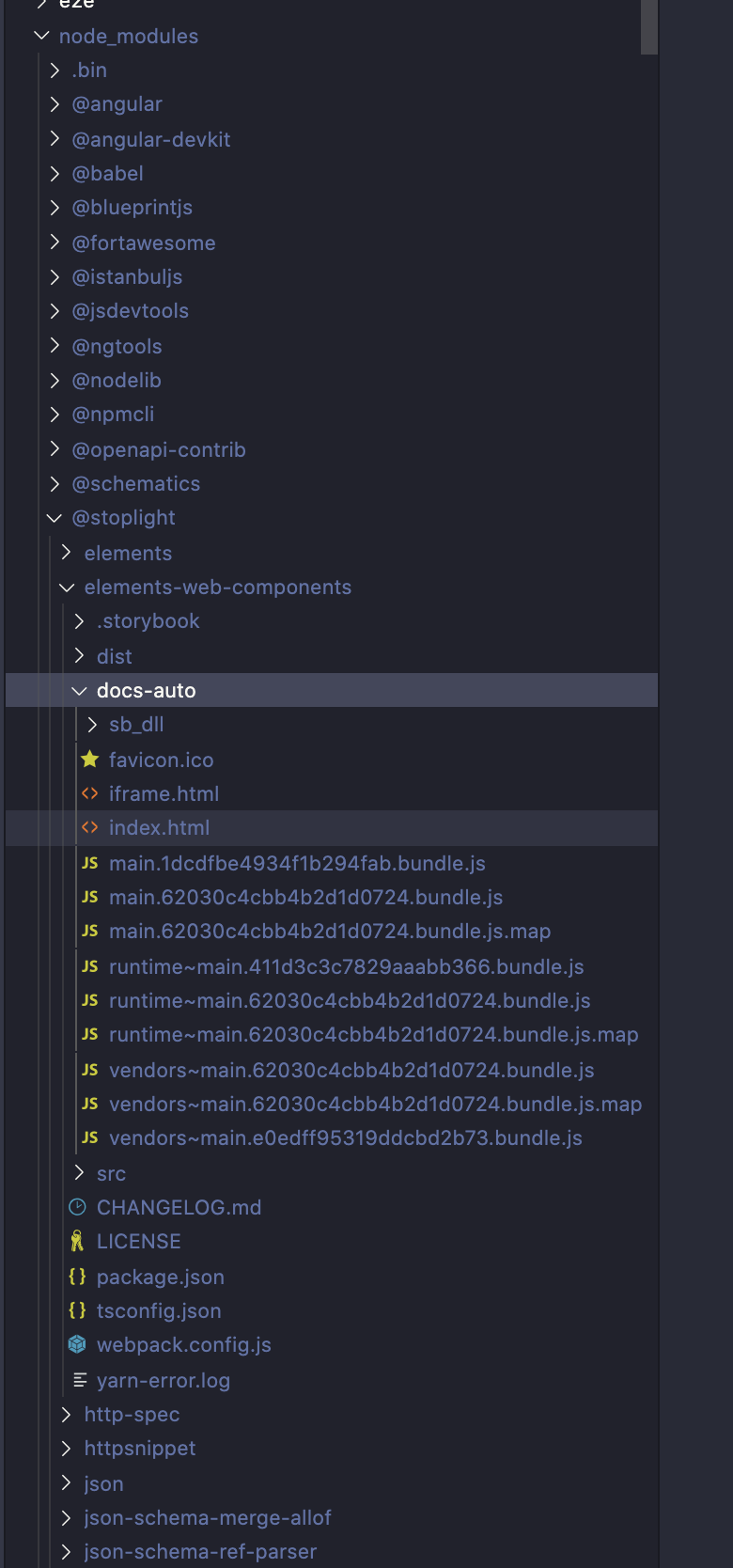
Task: Click the explorer scrollbar thumb
Action: [x=649, y=28]
